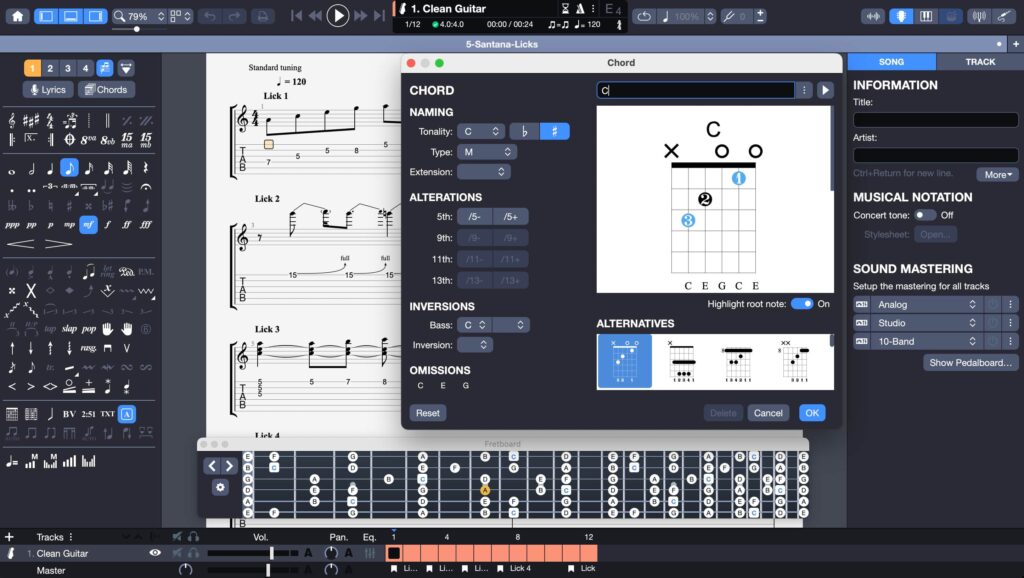This screenshot has height=578, width=1024.
Task: Open the Analog mastering preset dropdown
Action: tap(925, 305)
